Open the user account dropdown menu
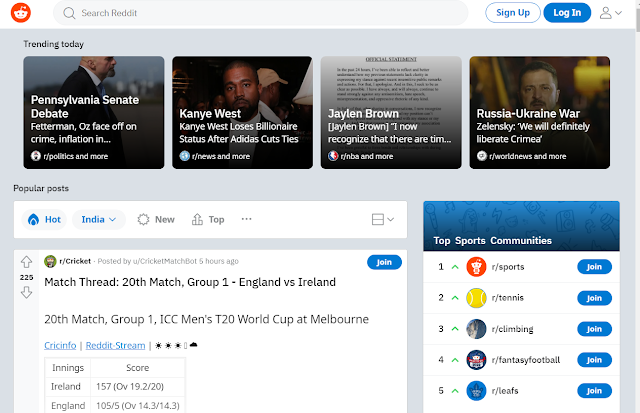Image resolution: width=640 pixels, height=413 pixels. 611,13
